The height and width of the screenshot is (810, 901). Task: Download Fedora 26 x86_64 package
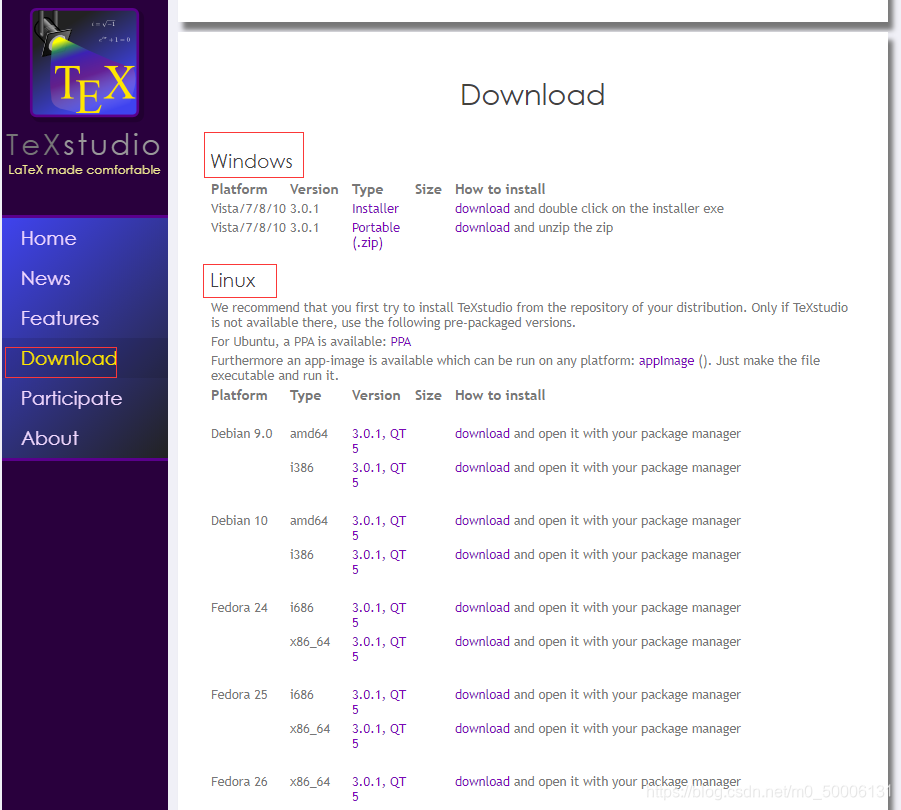point(482,782)
